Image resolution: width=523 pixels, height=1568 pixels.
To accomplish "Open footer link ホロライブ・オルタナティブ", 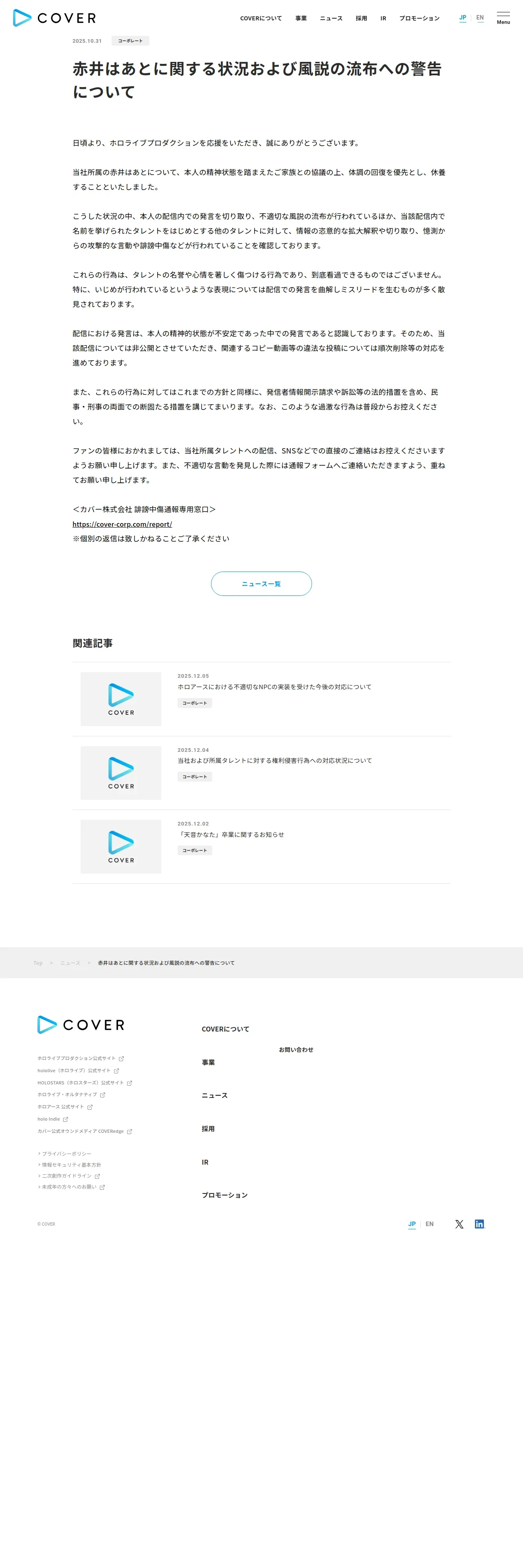I will tap(67, 1095).
